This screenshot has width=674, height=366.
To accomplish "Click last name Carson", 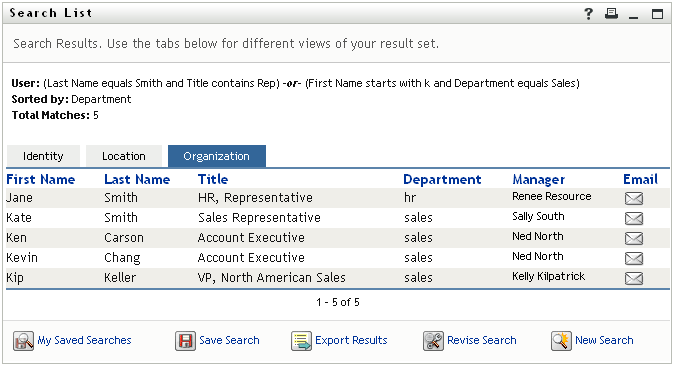I will 124,238.
